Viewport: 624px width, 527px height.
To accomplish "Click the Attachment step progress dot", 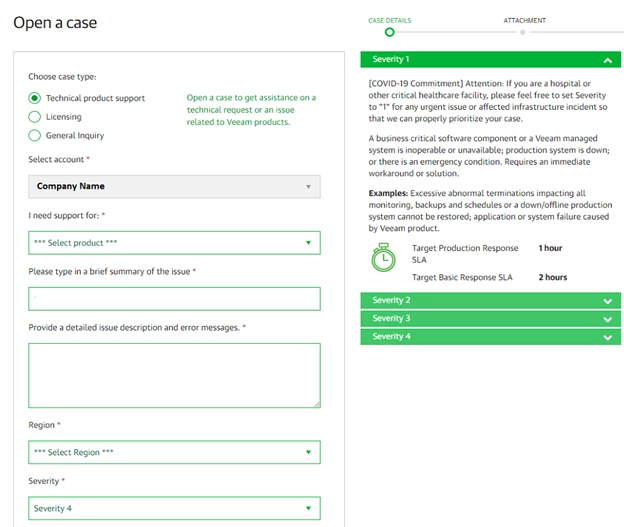I will tap(523, 32).
